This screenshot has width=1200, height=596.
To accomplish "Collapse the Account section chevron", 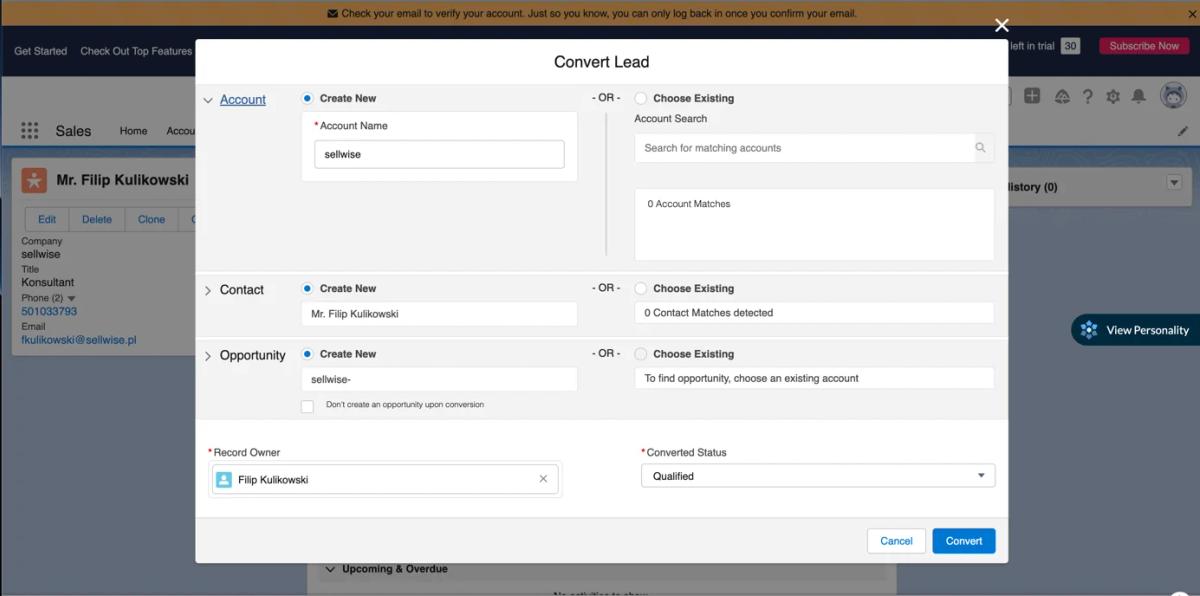I will coord(208,100).
